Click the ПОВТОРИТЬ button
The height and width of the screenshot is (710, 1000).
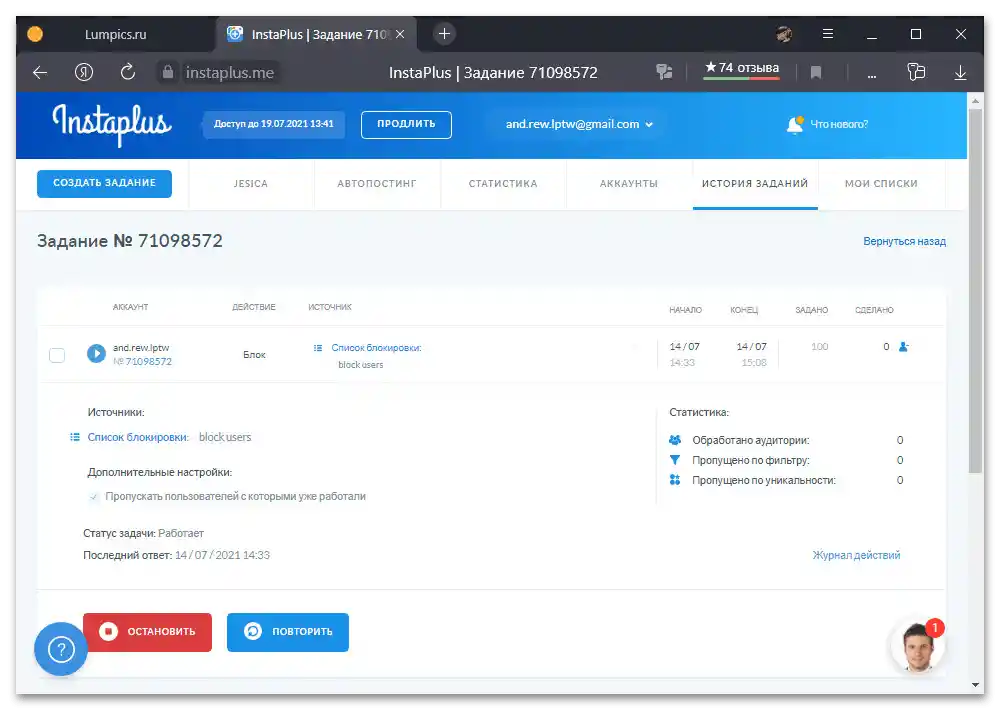pos(288,632)
